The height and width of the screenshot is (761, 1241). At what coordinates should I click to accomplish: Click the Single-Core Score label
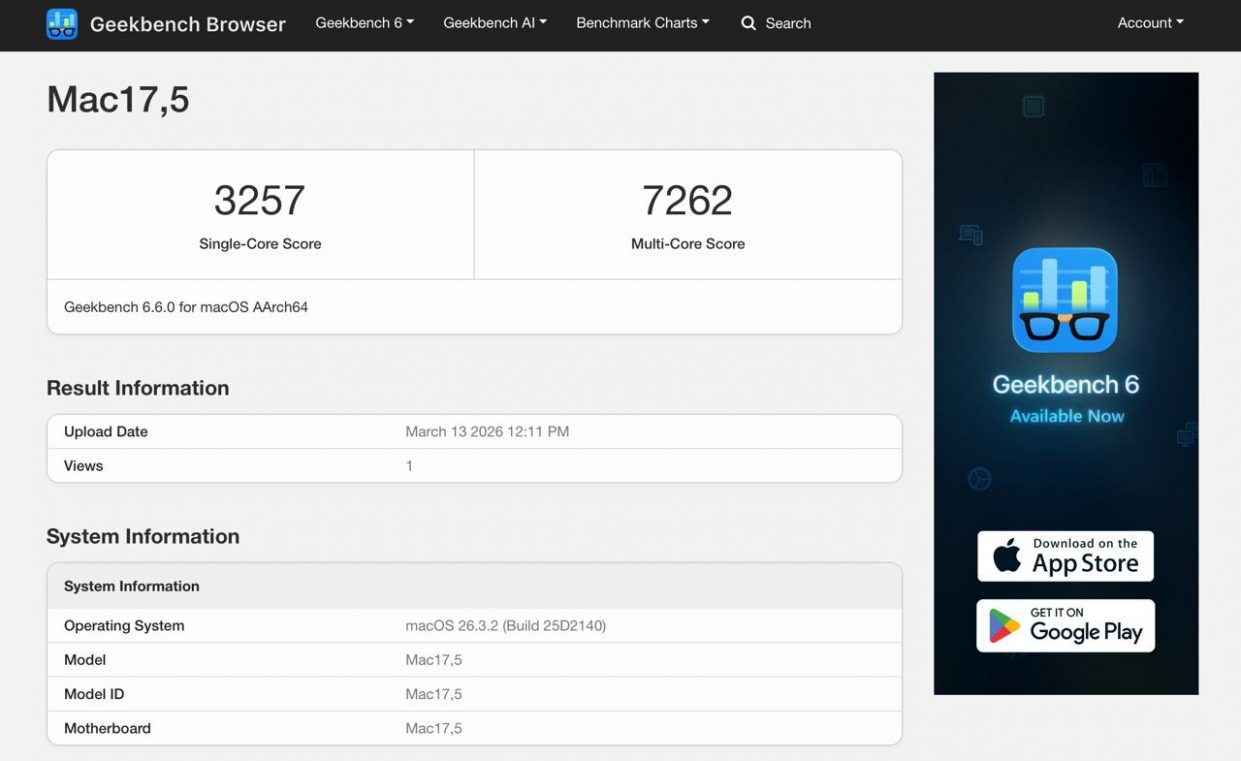(x=260, y=243)
